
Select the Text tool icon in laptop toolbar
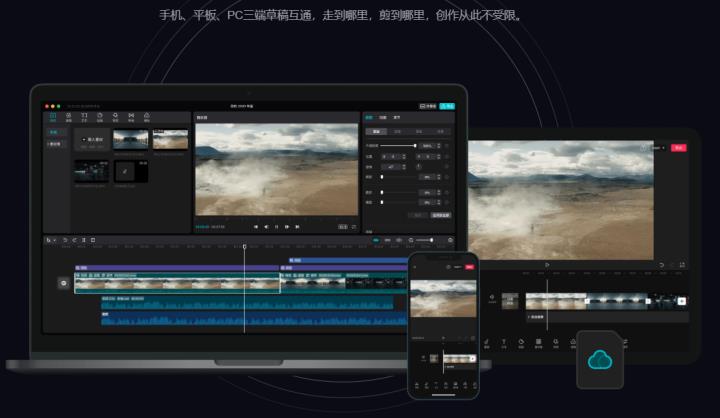coord(84,116)
